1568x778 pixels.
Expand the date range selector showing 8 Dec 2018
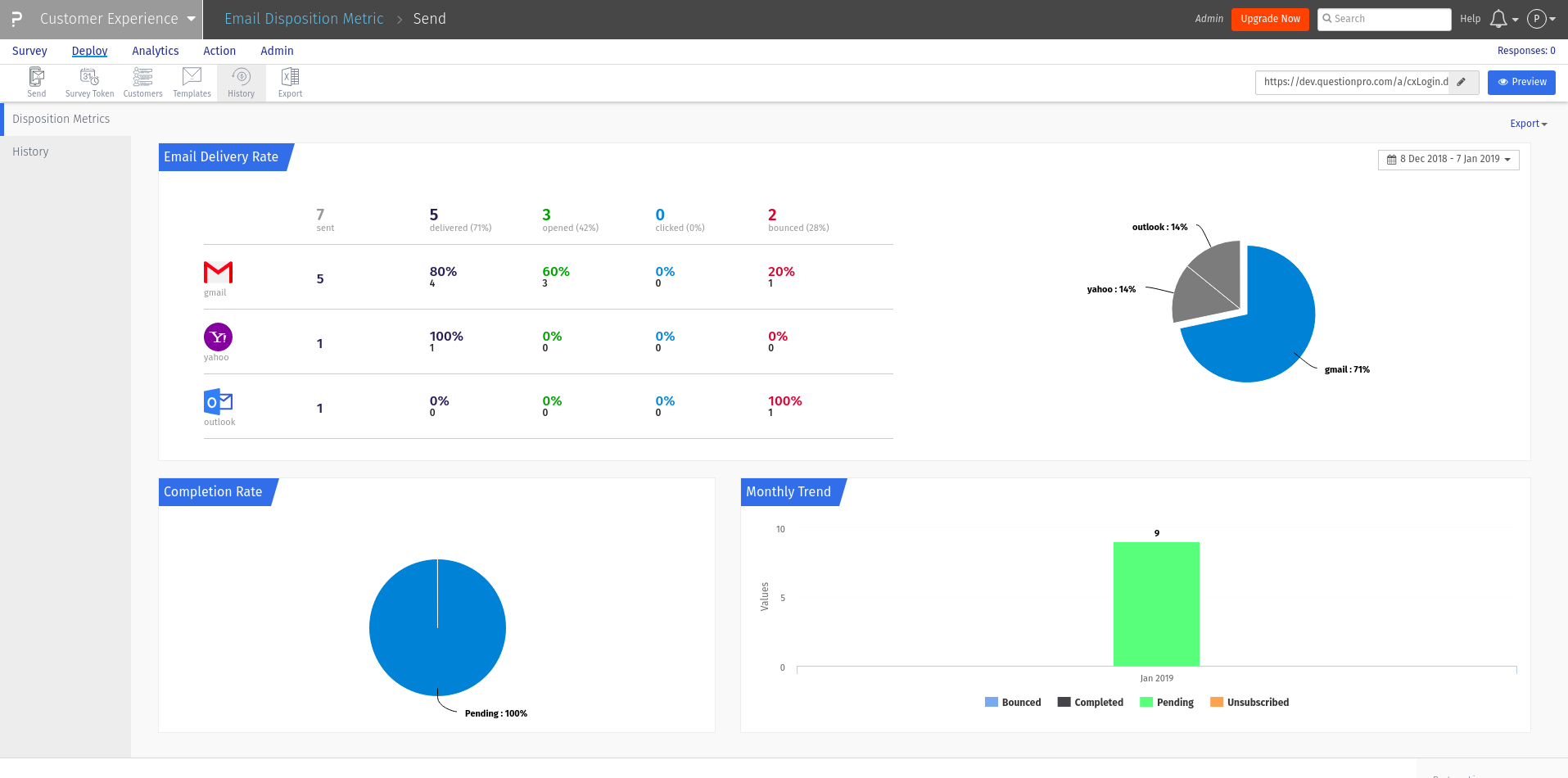pyautogui.click(x=1448, y=159)
